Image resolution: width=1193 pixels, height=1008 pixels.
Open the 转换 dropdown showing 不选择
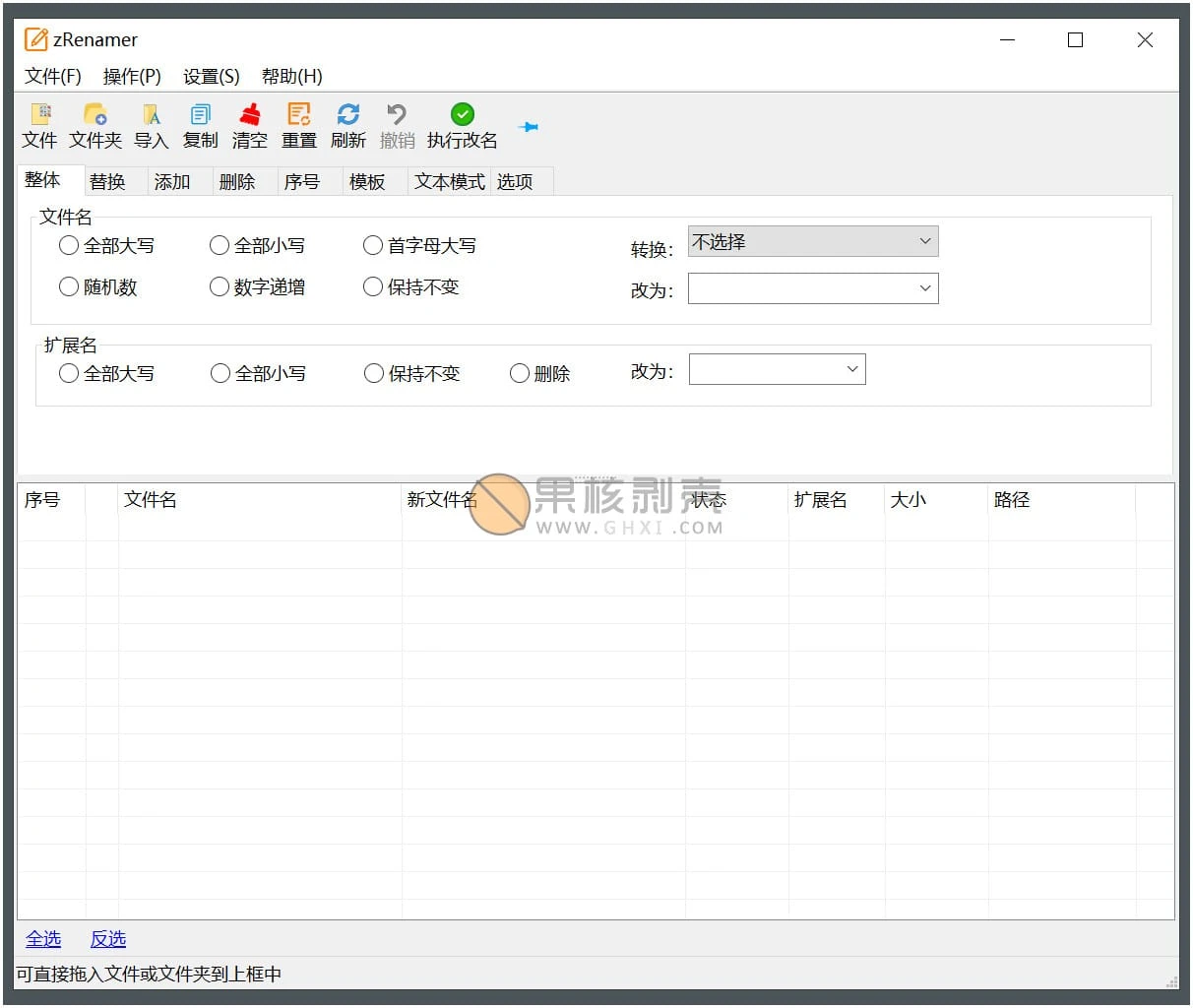tap(813, 241)
